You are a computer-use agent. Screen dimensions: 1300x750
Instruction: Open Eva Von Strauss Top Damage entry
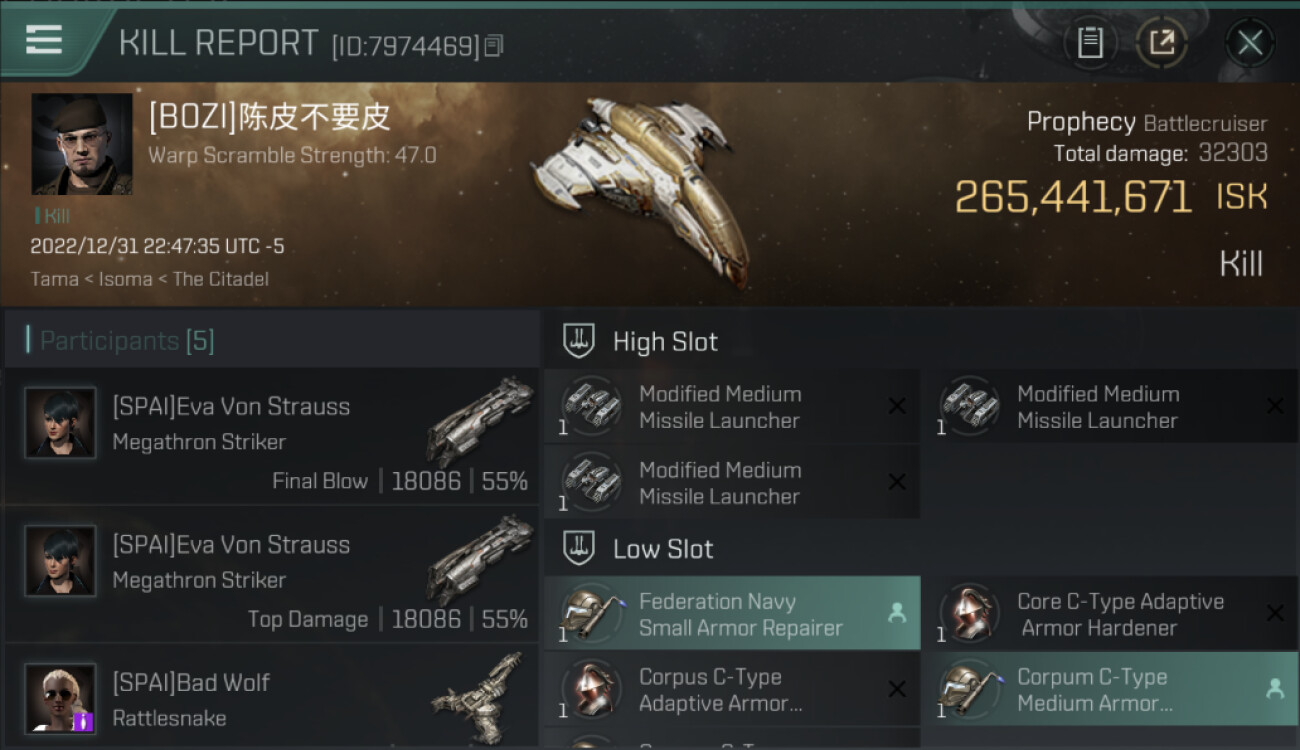click(x=272, y=575)
